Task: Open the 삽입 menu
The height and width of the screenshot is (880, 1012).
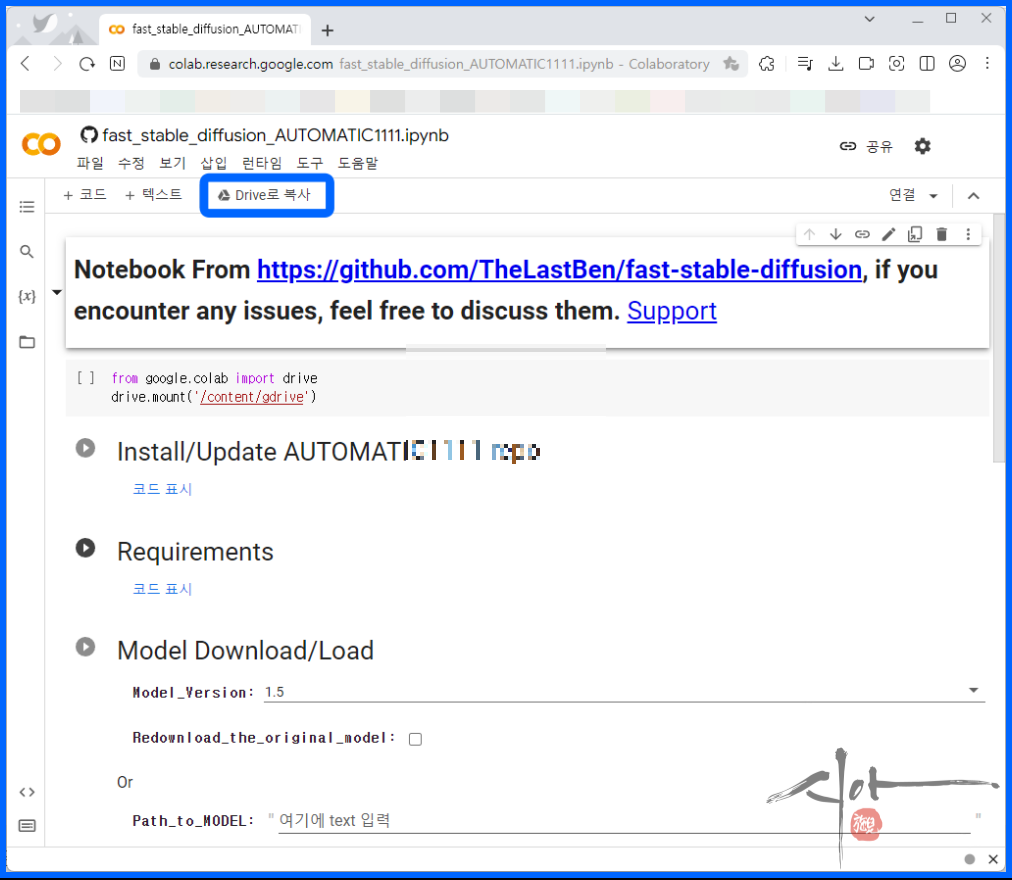Action: [214, 163]
